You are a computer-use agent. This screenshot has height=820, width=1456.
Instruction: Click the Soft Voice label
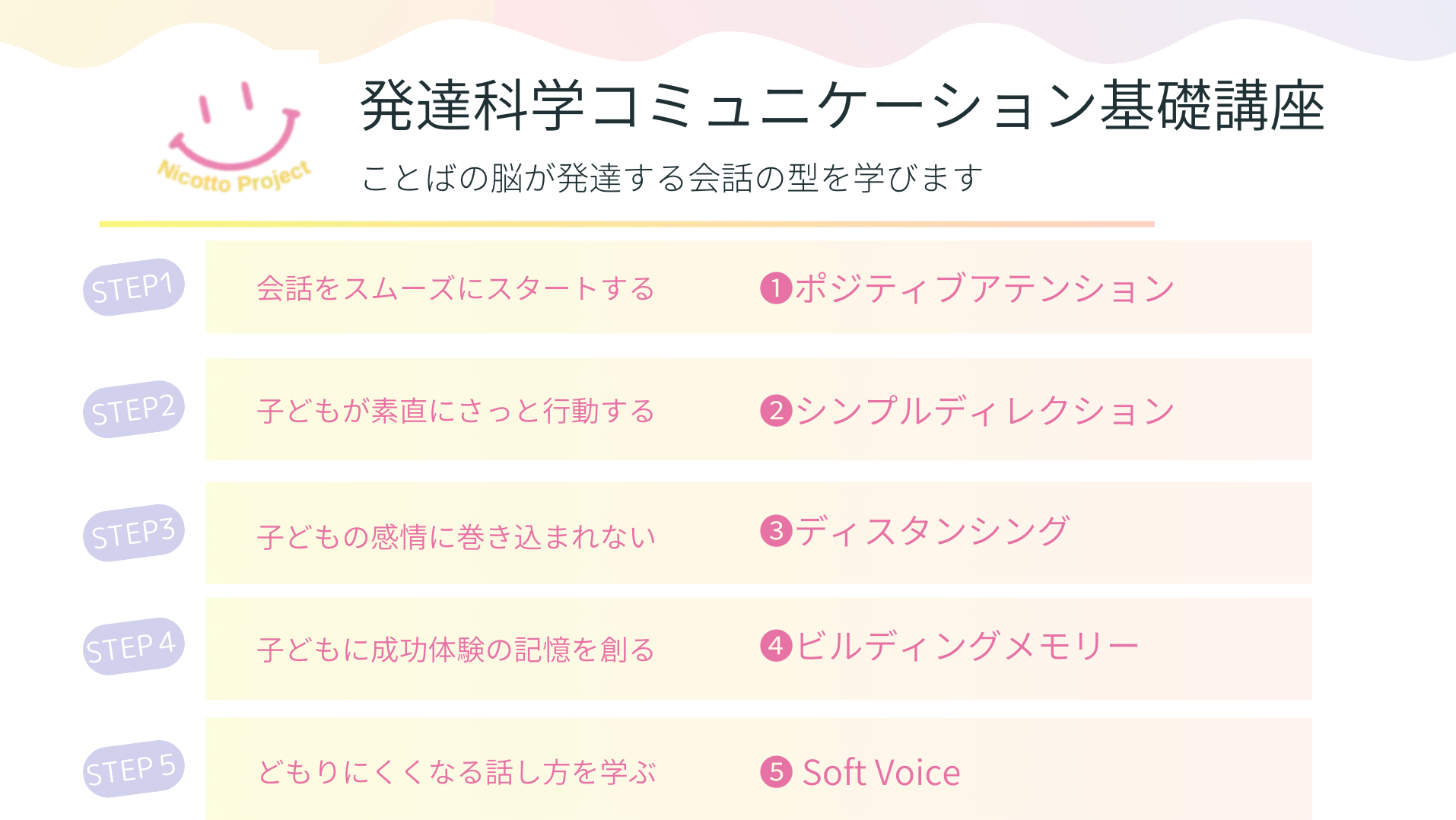pos(882,773)
